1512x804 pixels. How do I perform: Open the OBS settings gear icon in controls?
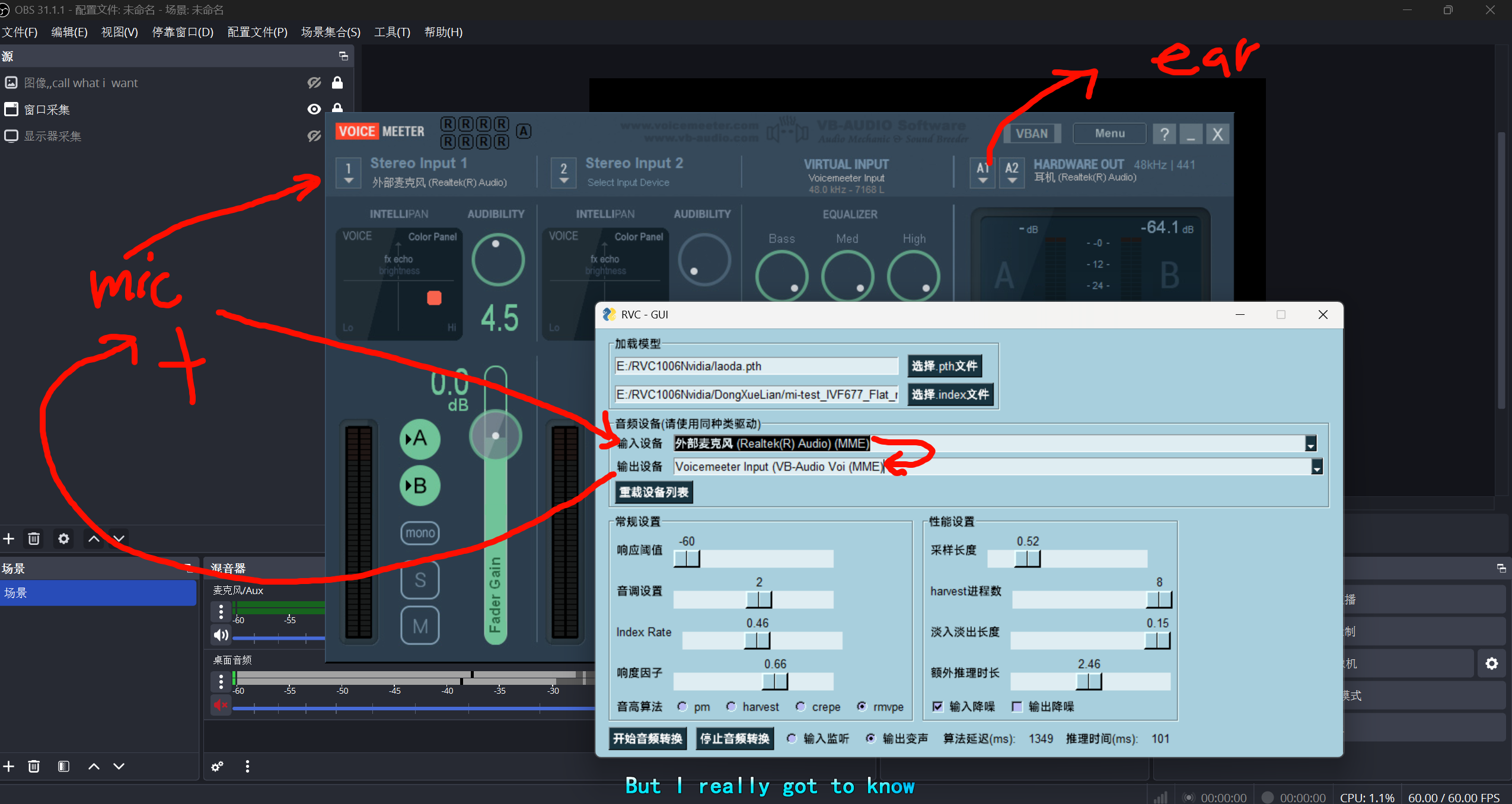[x=1492, y=663]
